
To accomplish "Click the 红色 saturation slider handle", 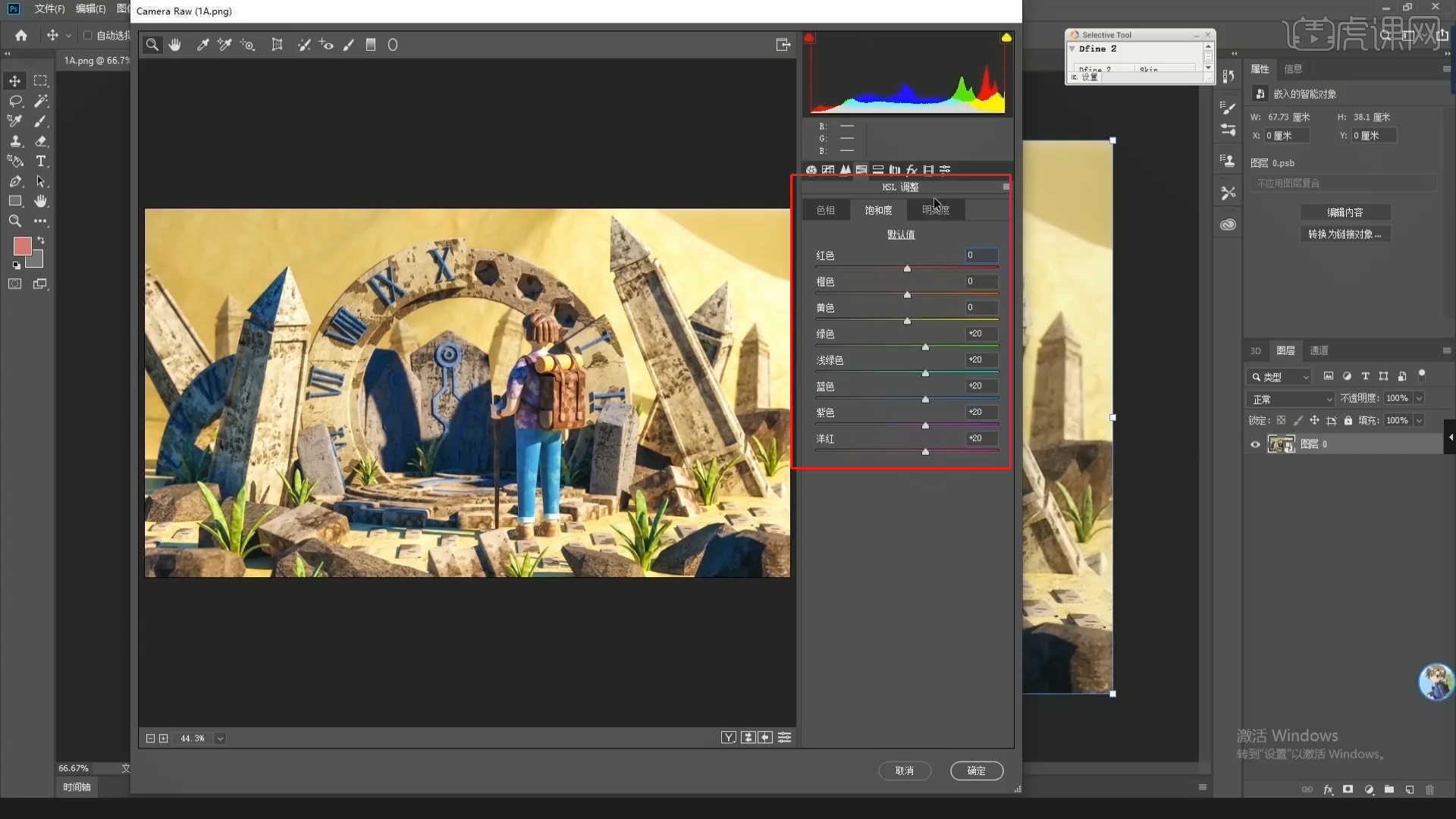I will (x=907, y=269).
